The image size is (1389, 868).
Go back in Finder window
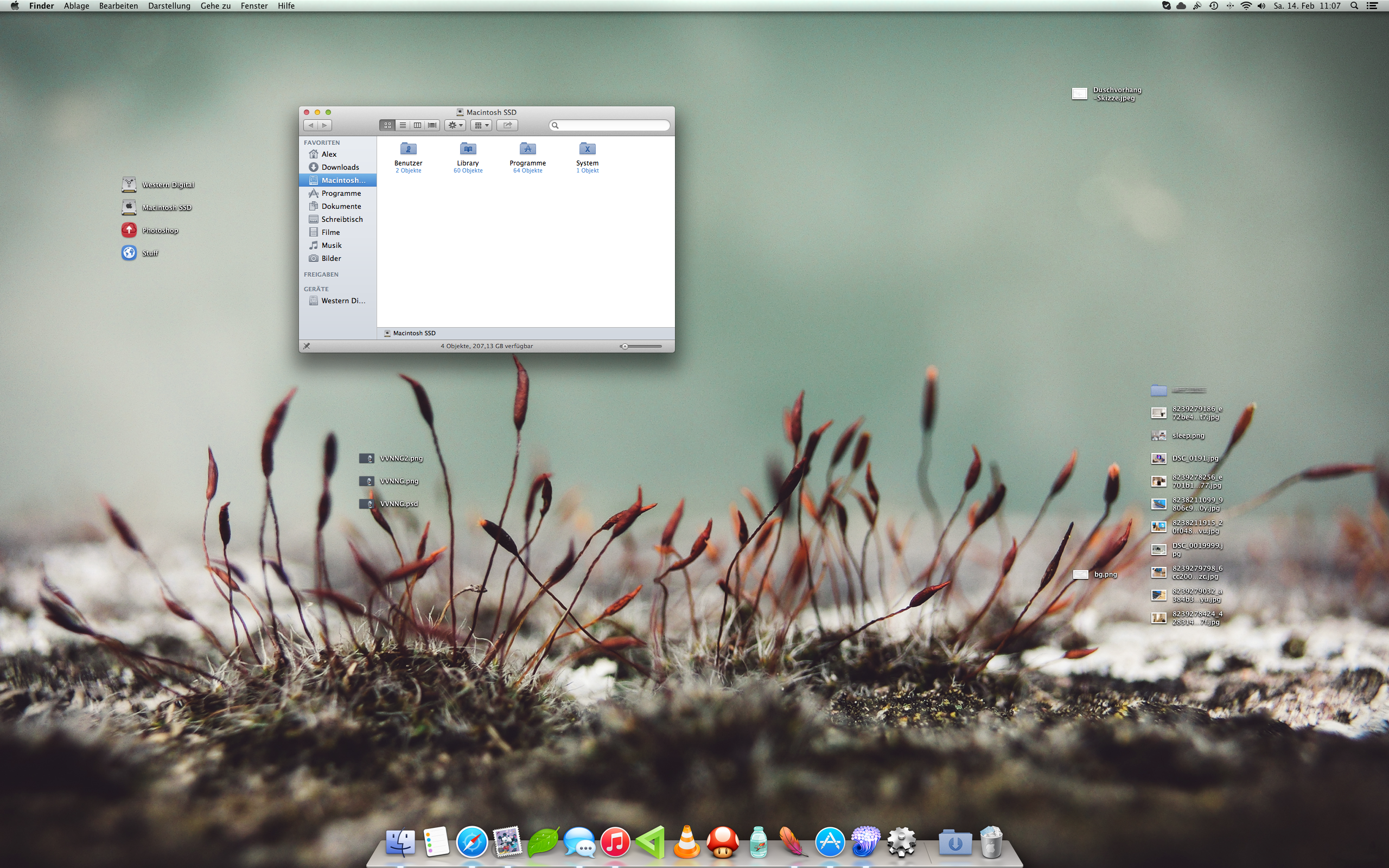311,125
